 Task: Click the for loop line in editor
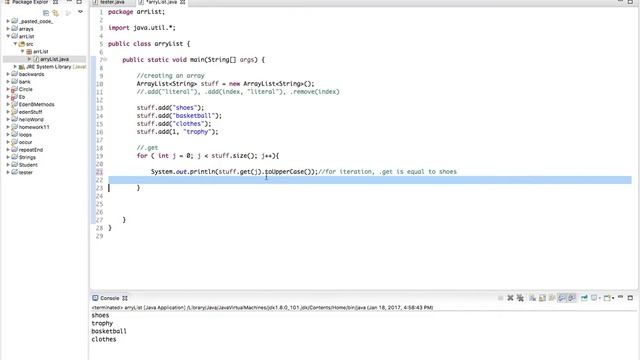pyautogui.click(x=208, y=156)
